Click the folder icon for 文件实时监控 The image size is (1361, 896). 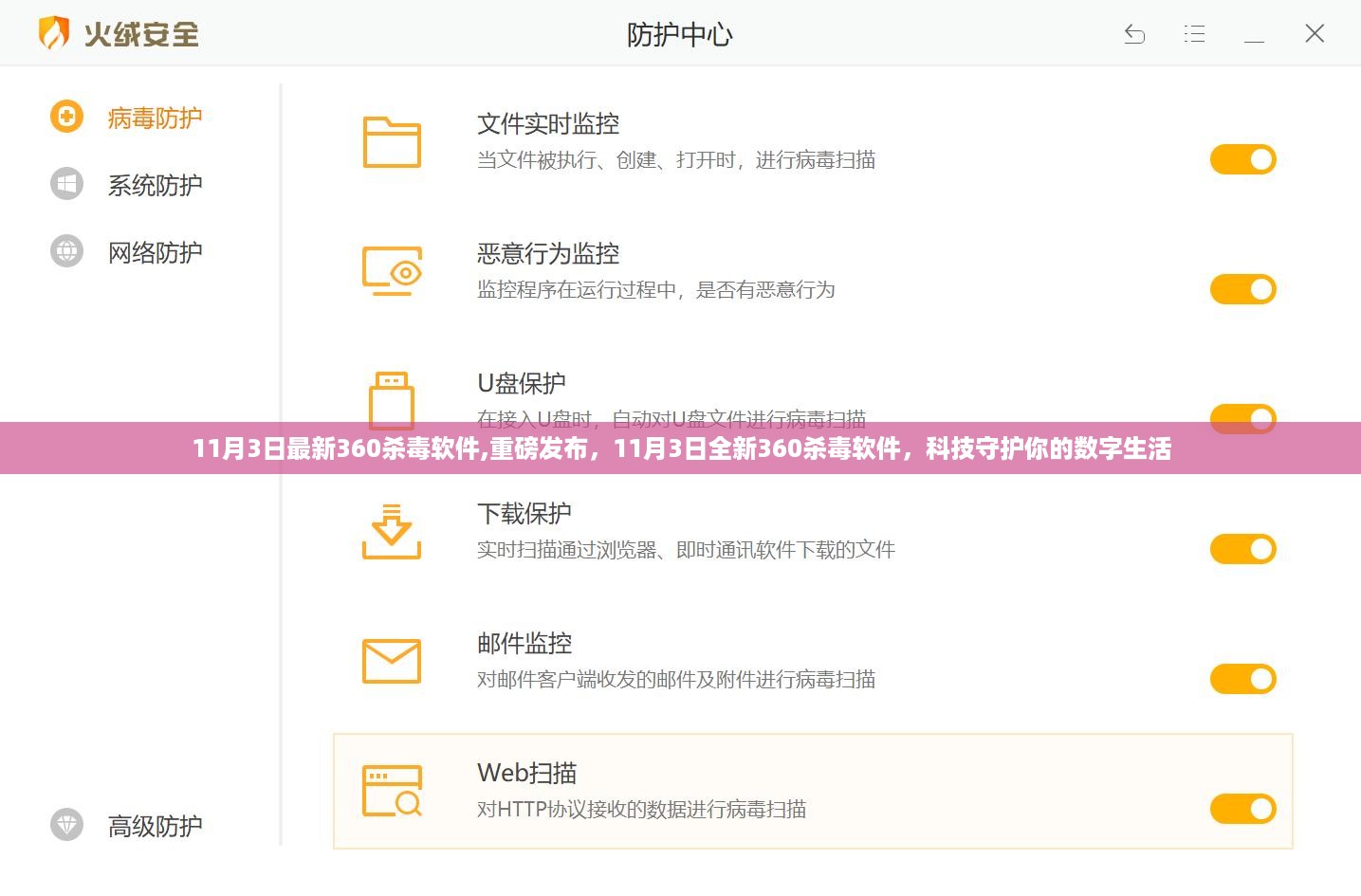coord(392,142)
